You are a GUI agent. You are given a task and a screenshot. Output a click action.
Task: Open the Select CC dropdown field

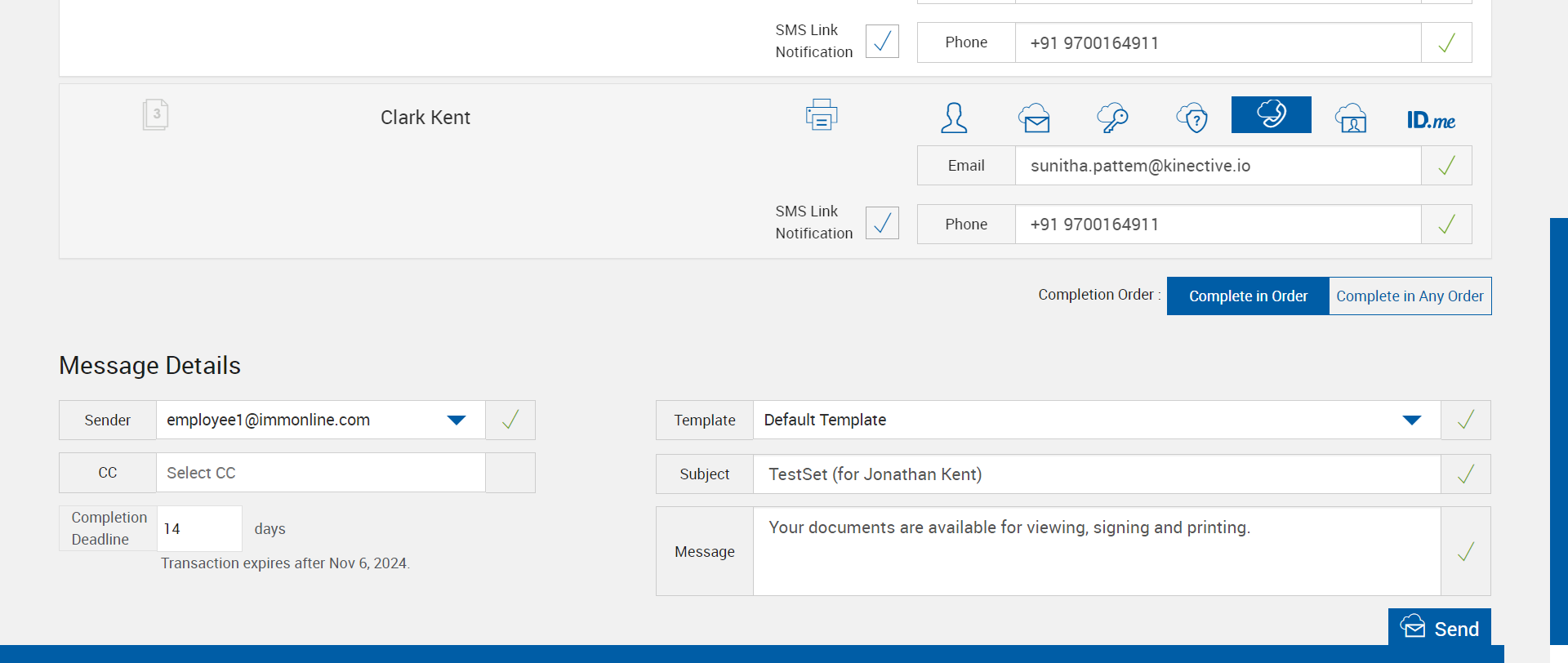click(x=320, y=473)
